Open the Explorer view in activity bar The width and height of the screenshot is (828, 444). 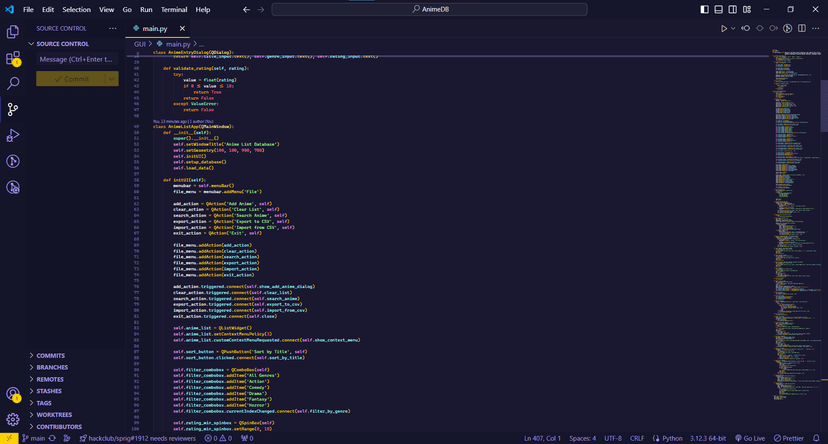coord(13,32)
